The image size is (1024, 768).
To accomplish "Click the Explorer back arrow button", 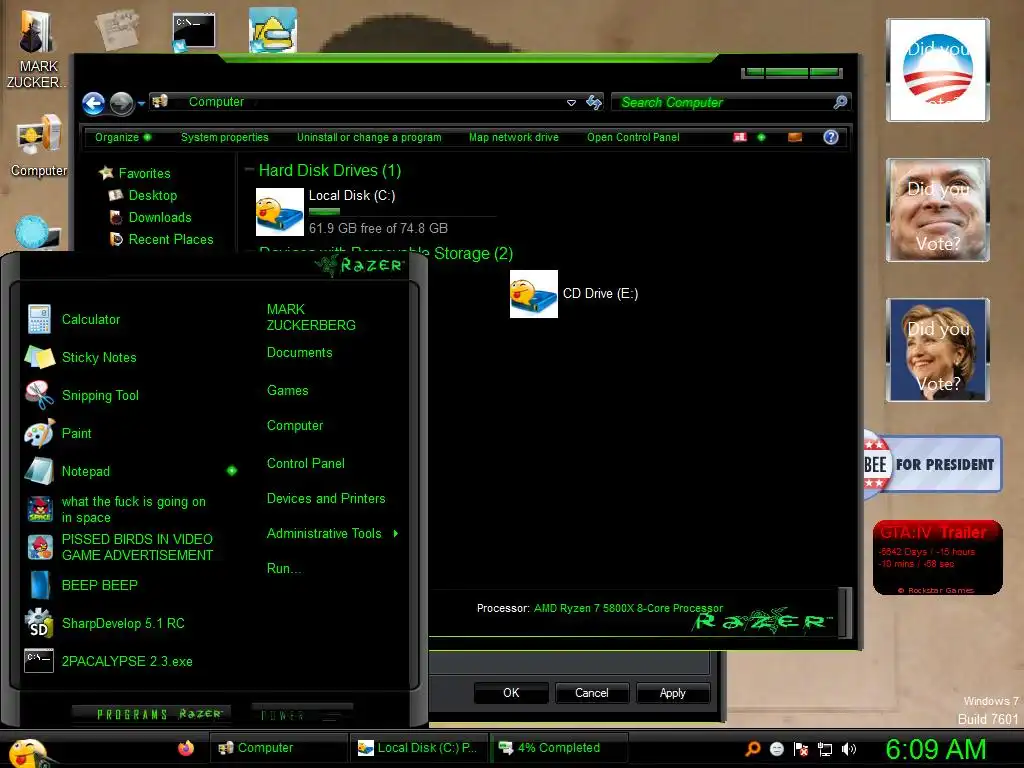I will click(93, 103).
